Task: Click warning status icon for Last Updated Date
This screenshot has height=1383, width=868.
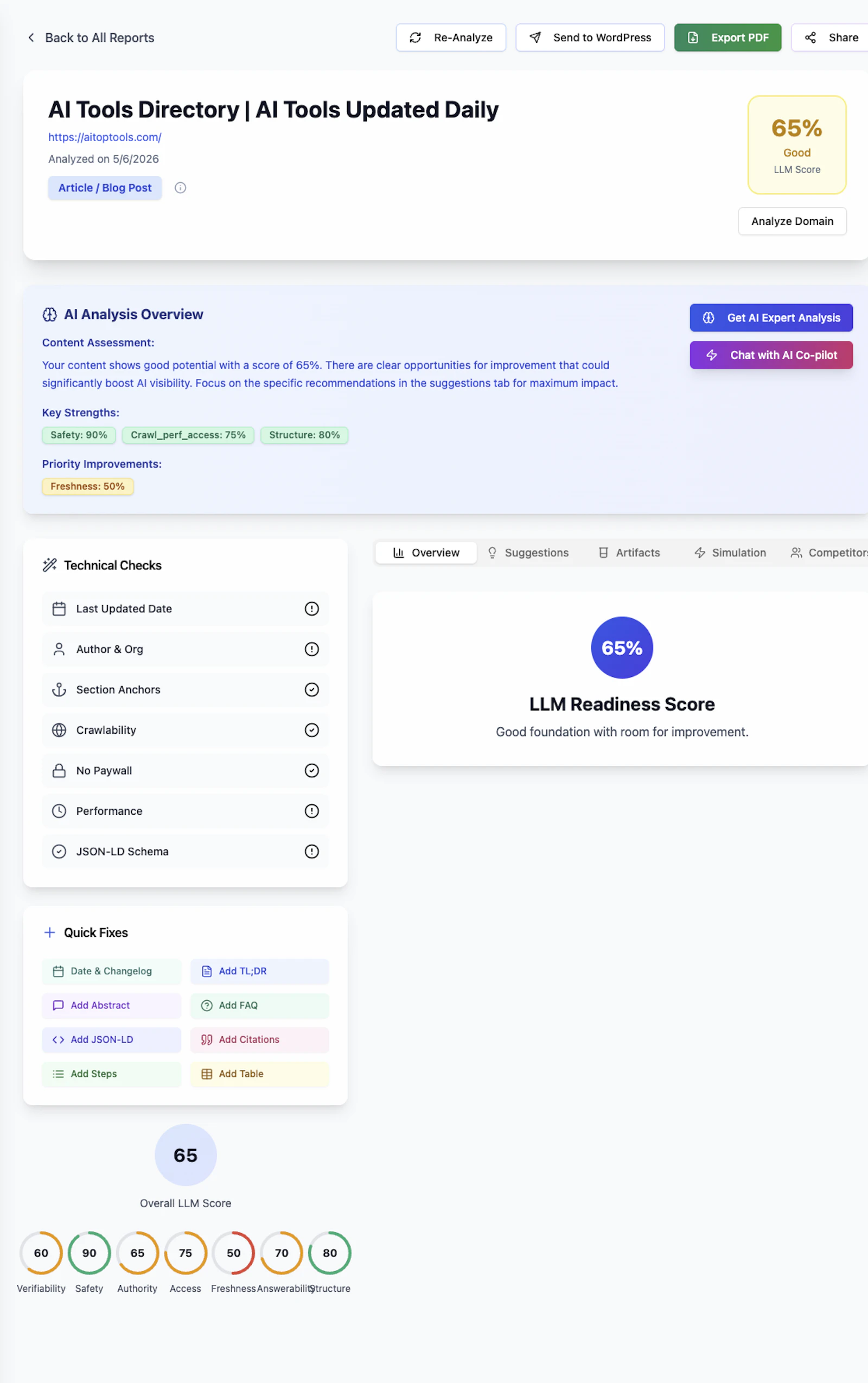Action: (312, 608)
